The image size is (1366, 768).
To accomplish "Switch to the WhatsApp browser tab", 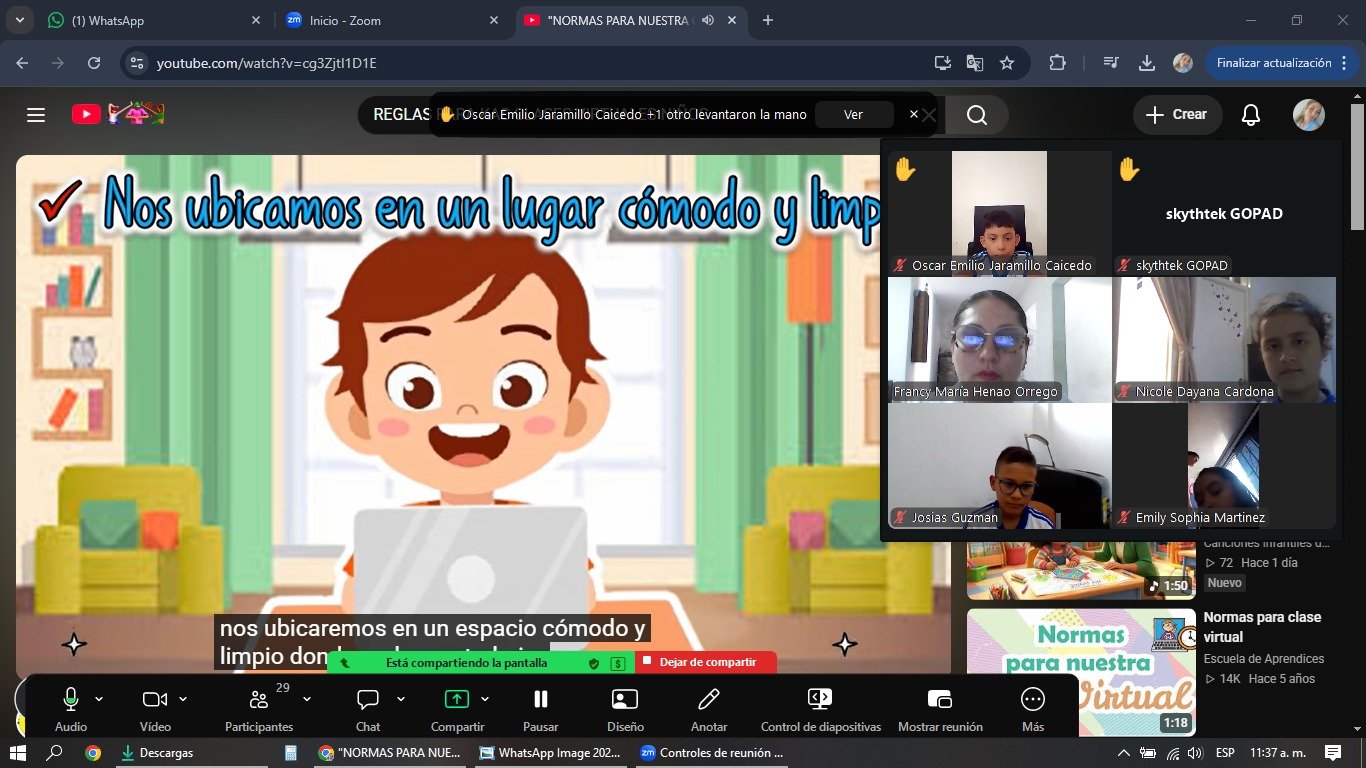I will [155, 20].
